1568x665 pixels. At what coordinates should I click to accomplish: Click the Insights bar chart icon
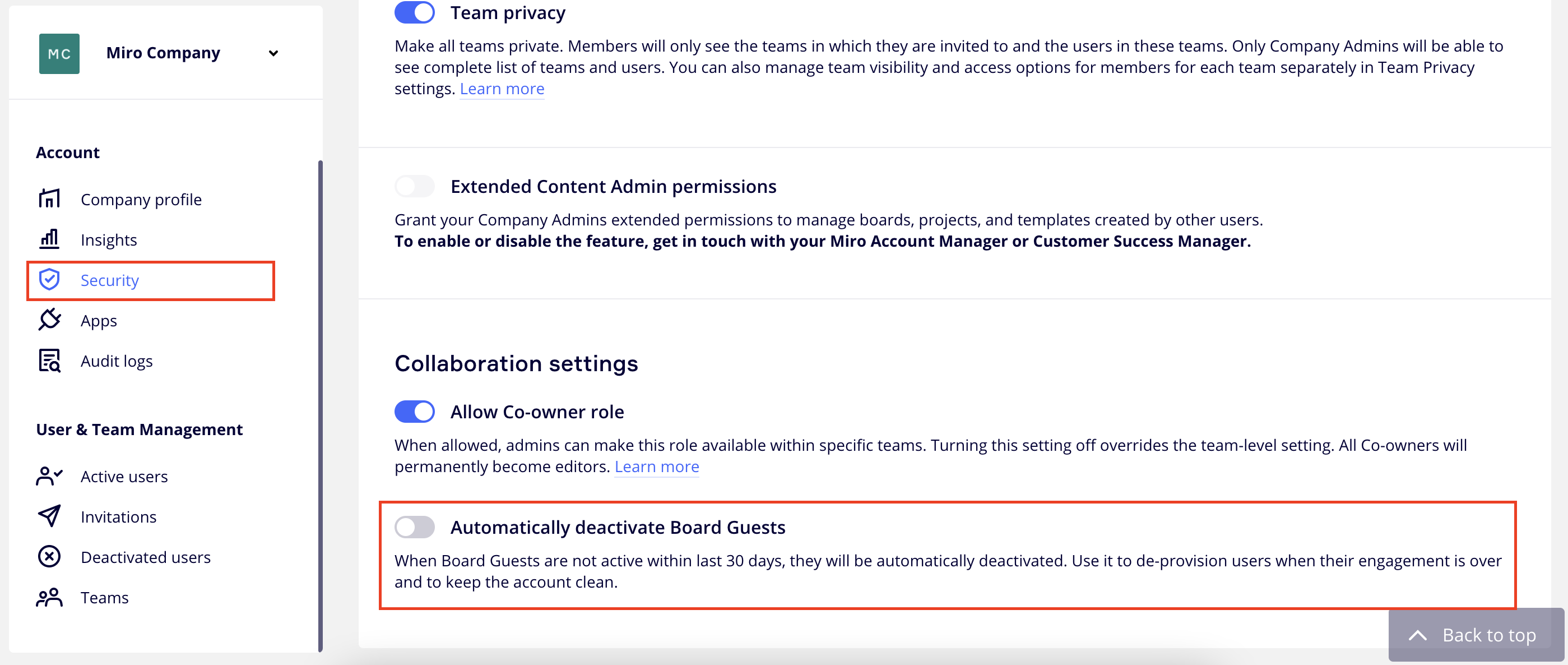[x=49, y=239]
